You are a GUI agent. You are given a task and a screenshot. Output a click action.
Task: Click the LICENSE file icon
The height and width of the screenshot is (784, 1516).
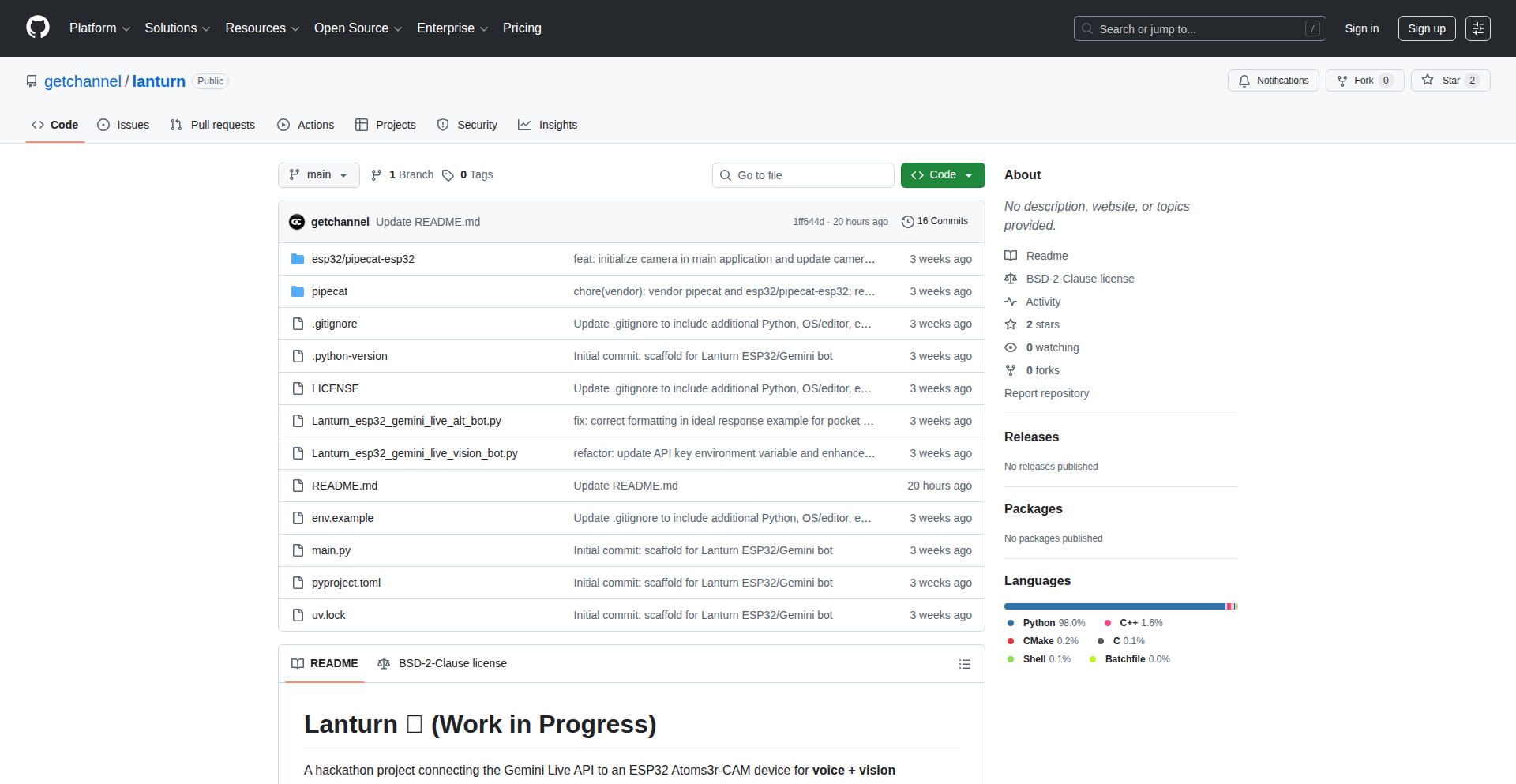[298, 388]
